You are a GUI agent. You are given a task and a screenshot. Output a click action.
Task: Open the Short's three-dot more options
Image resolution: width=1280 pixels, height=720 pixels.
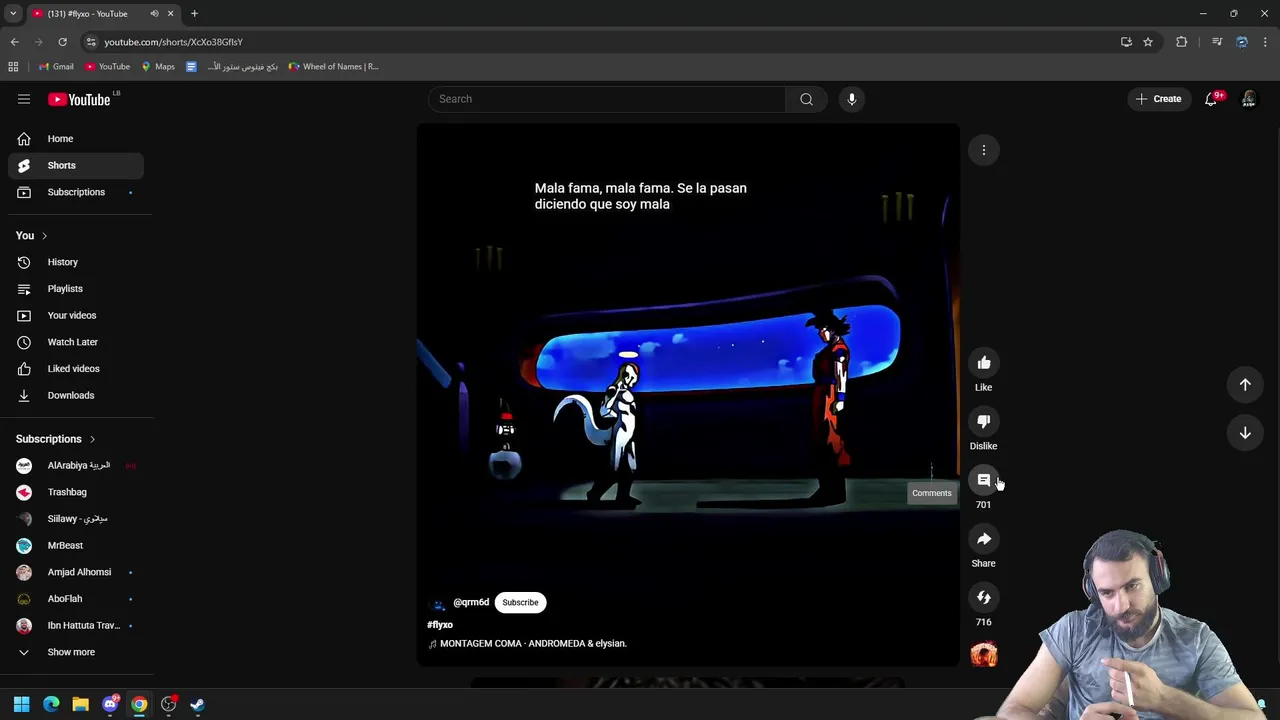984,150
